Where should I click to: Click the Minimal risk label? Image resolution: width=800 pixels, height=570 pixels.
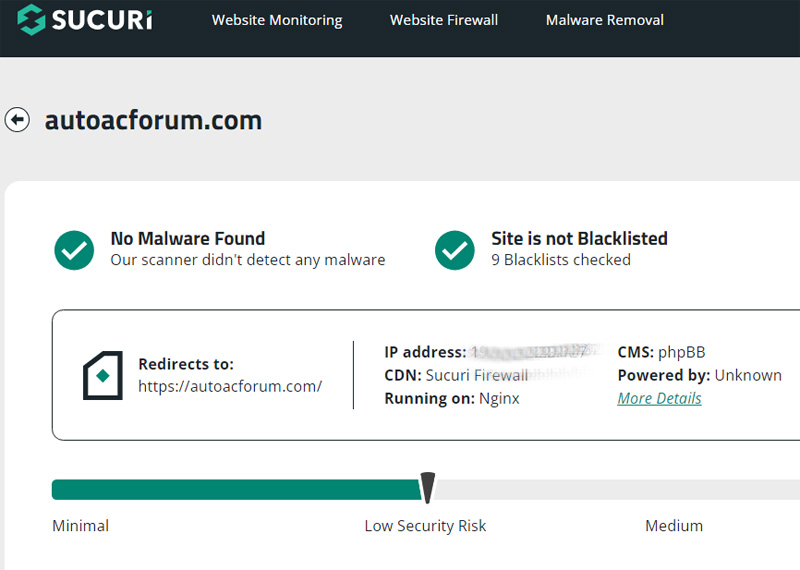coord(81,526)
